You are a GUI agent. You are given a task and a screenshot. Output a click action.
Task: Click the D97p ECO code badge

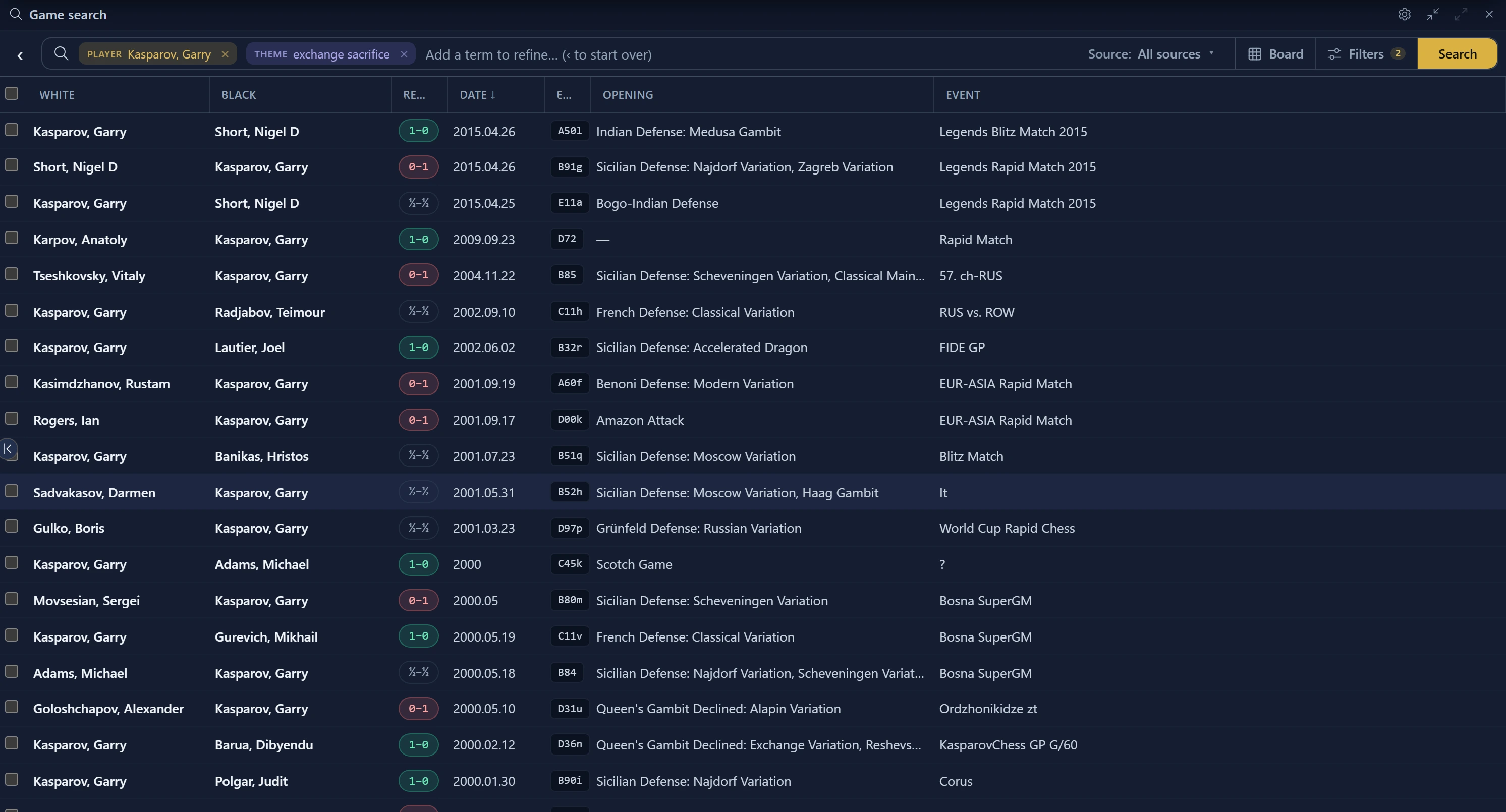coord(570,529)
